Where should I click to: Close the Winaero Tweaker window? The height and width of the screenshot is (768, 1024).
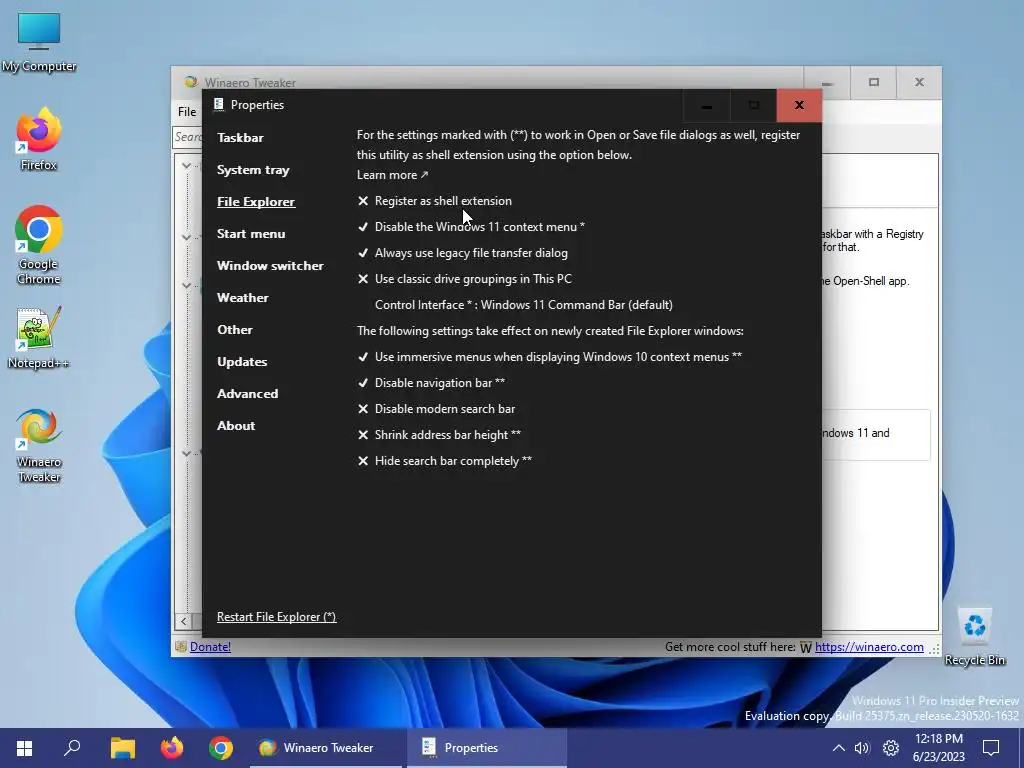919,82
